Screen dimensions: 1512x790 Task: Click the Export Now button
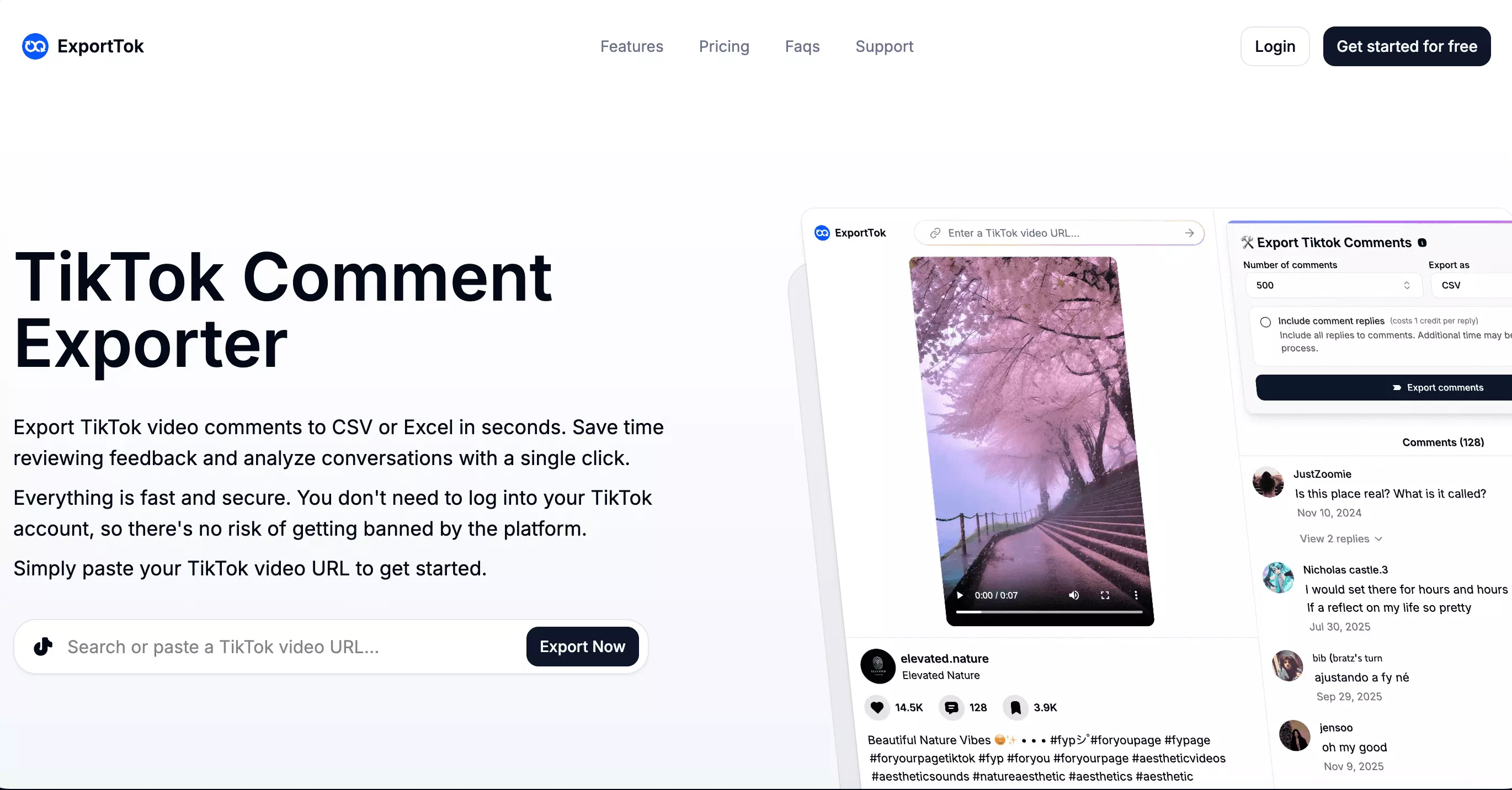coord(582,647)
